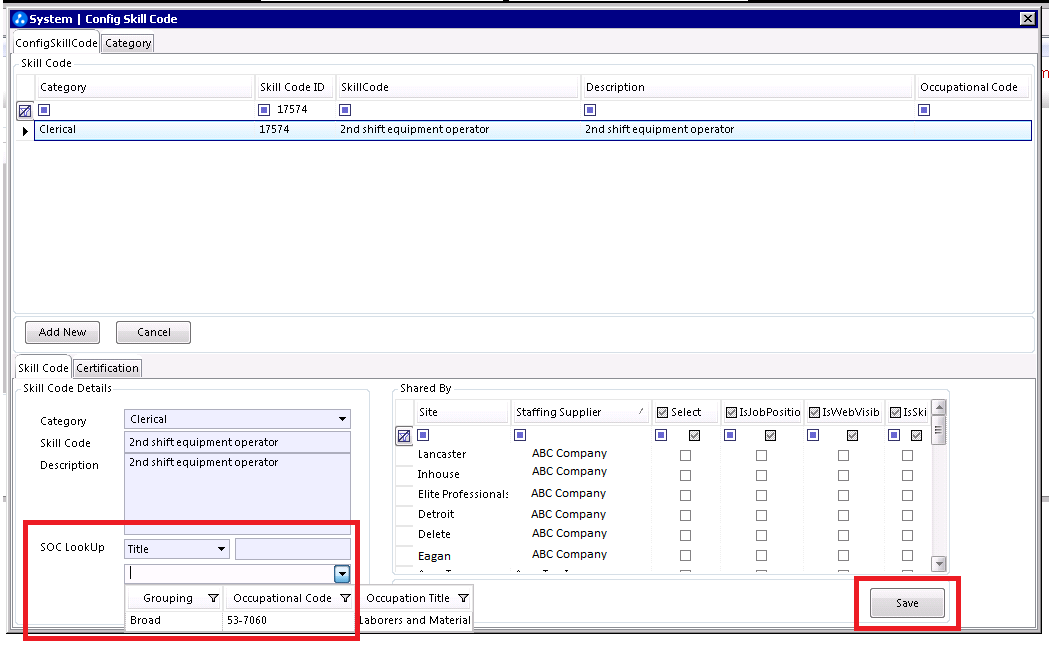Sort by Staffing Supplier column header
The width and height of the screenshot is (1049, 651).
click(x=581, y=412)
